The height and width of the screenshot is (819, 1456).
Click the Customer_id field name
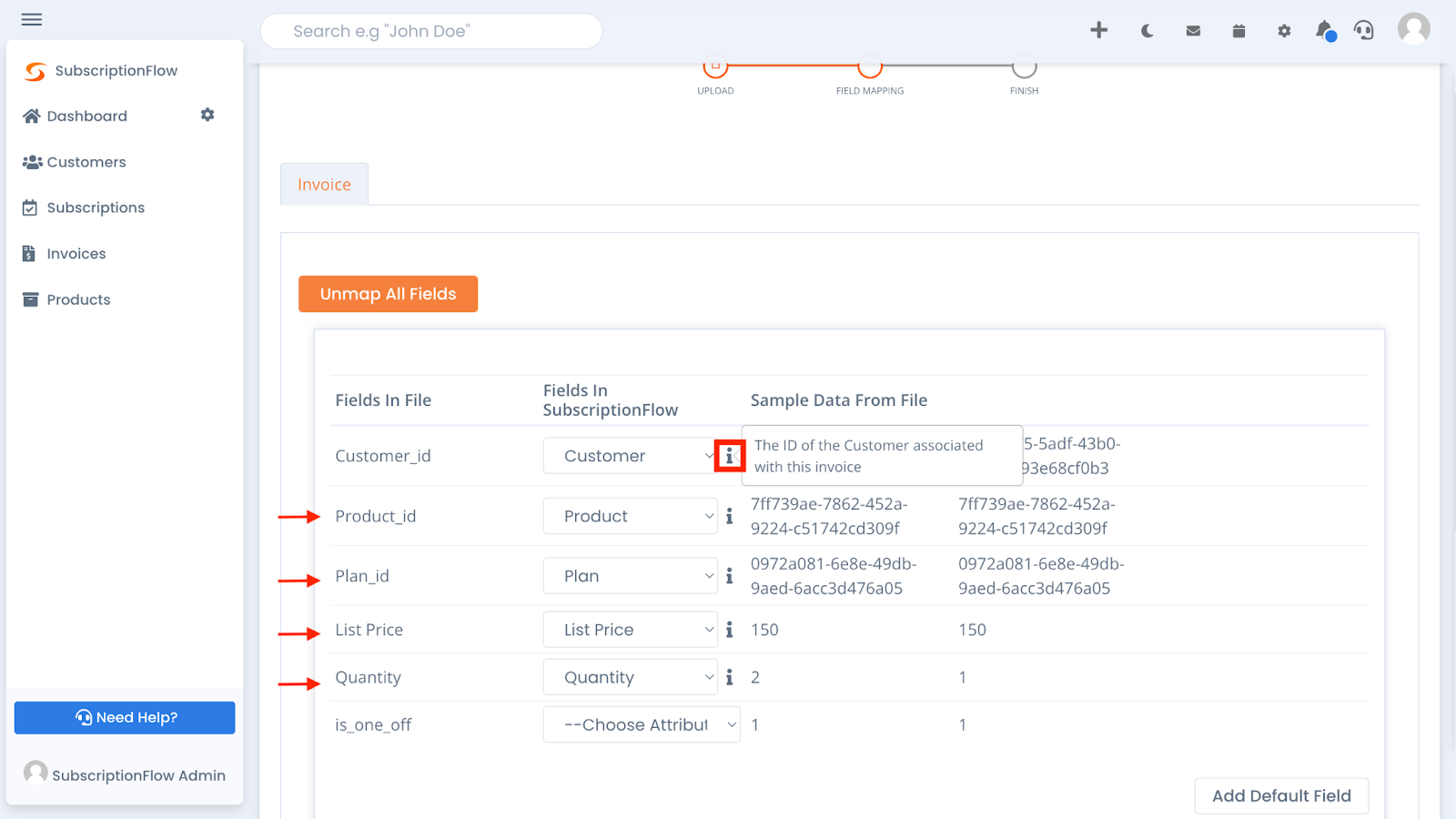coord(383,456)
